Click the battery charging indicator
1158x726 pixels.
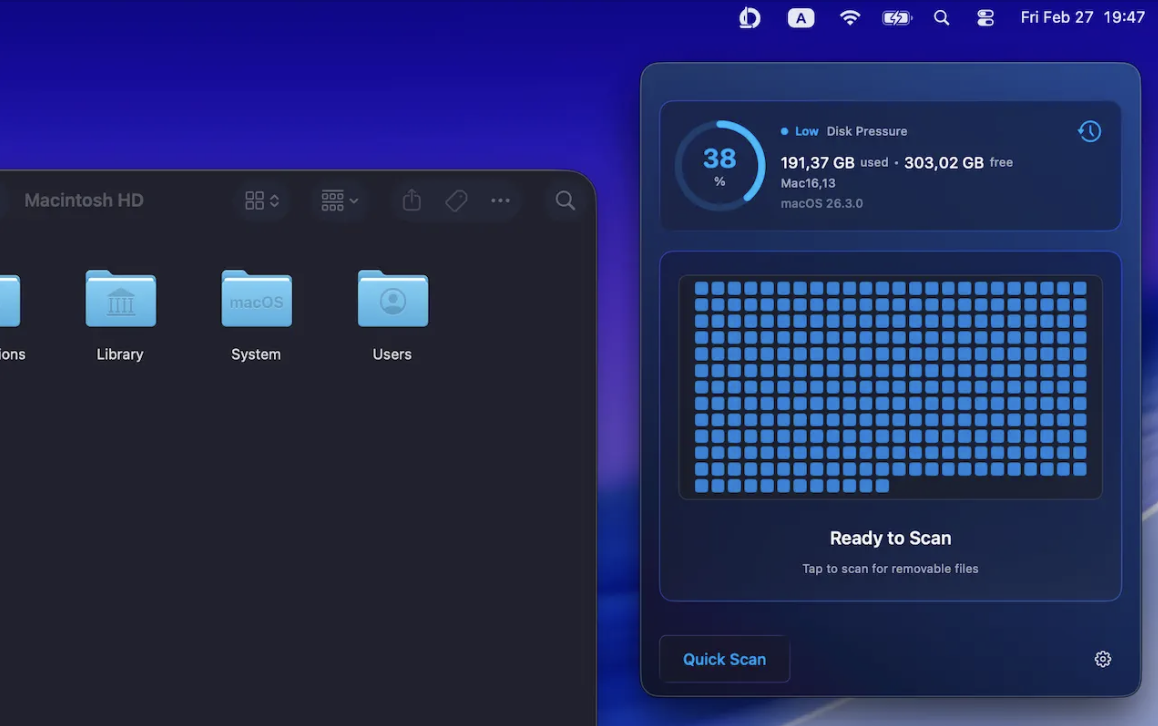pos(896,17)
